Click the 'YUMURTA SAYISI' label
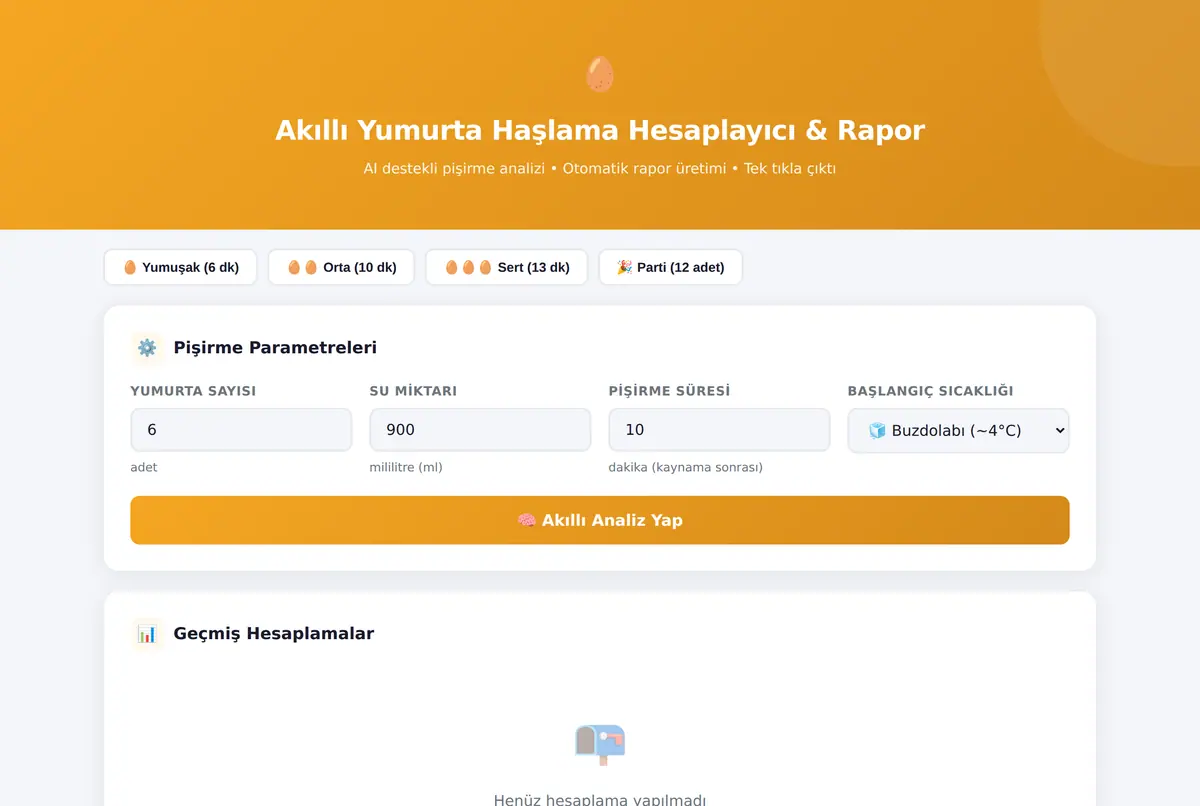The height and width of the screenshot is (806, 1200). (x=193, y=391)
